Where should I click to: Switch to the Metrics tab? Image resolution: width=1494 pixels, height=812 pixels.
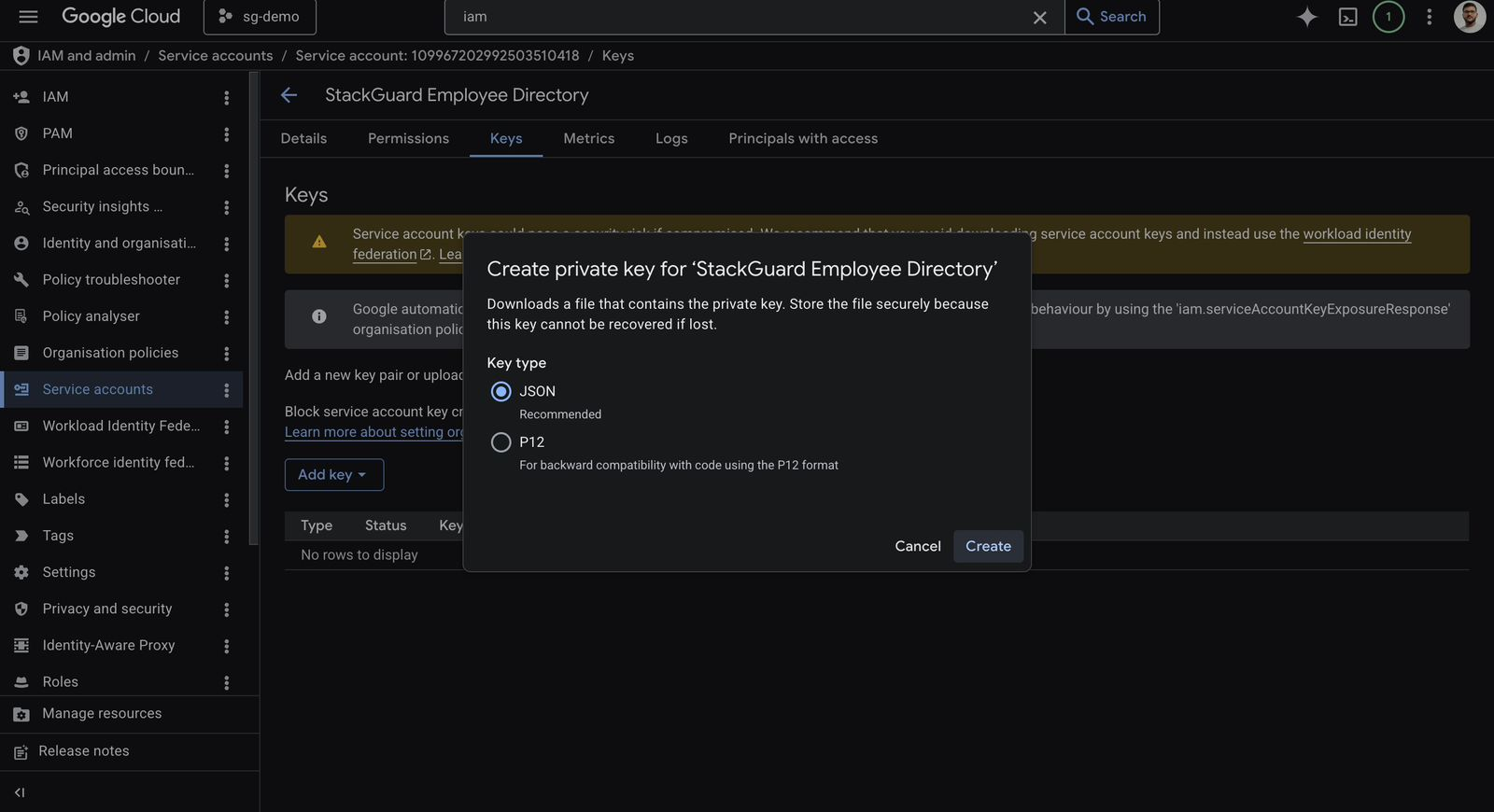coord(589,138)
